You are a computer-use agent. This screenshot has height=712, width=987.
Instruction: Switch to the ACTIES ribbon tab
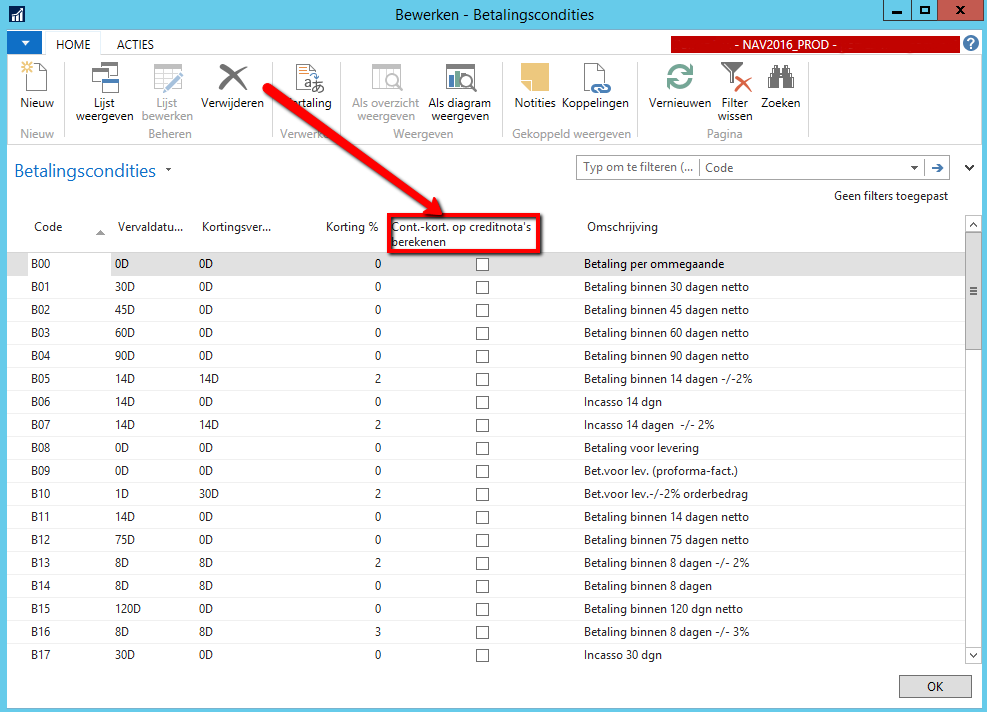pyautogui.click(x=135, y=45)
